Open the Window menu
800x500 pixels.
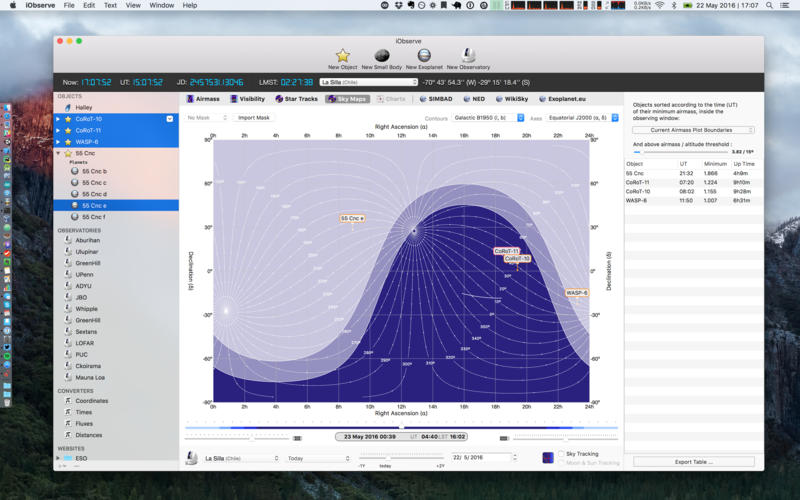pos(162,5)
